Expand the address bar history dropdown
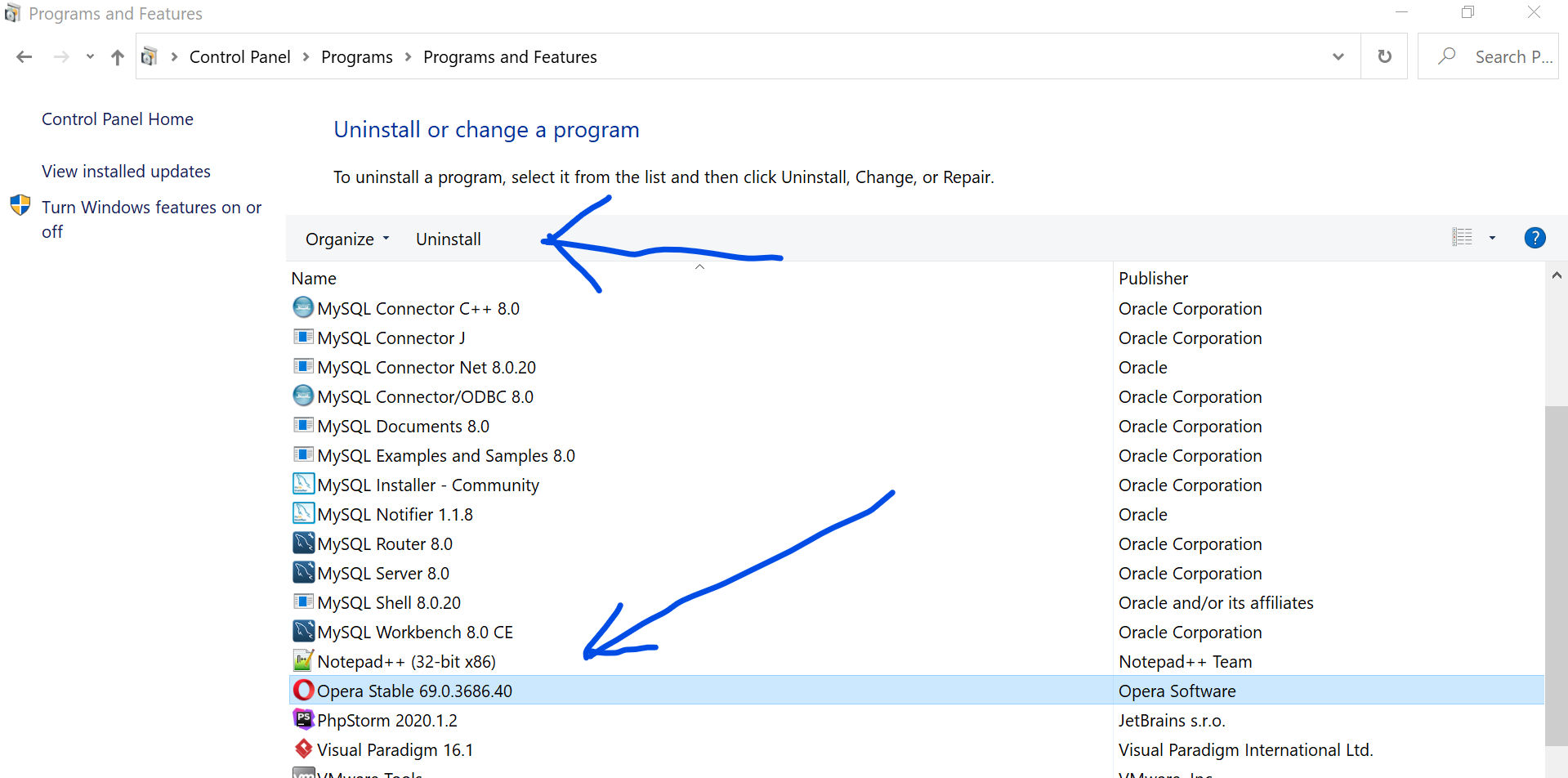1568x778 pixels. [x=1338, y=56]
